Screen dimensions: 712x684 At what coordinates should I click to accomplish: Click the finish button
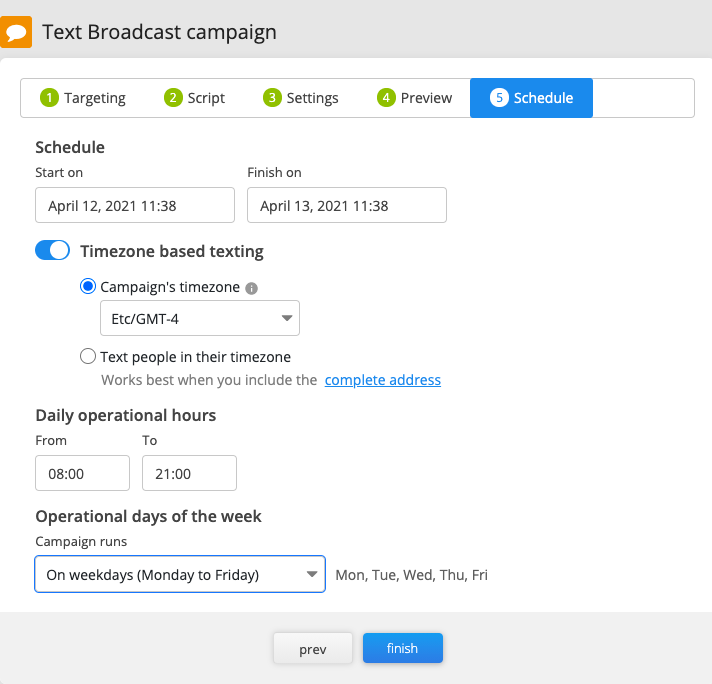pyautogui.click(x=402, y=648)
